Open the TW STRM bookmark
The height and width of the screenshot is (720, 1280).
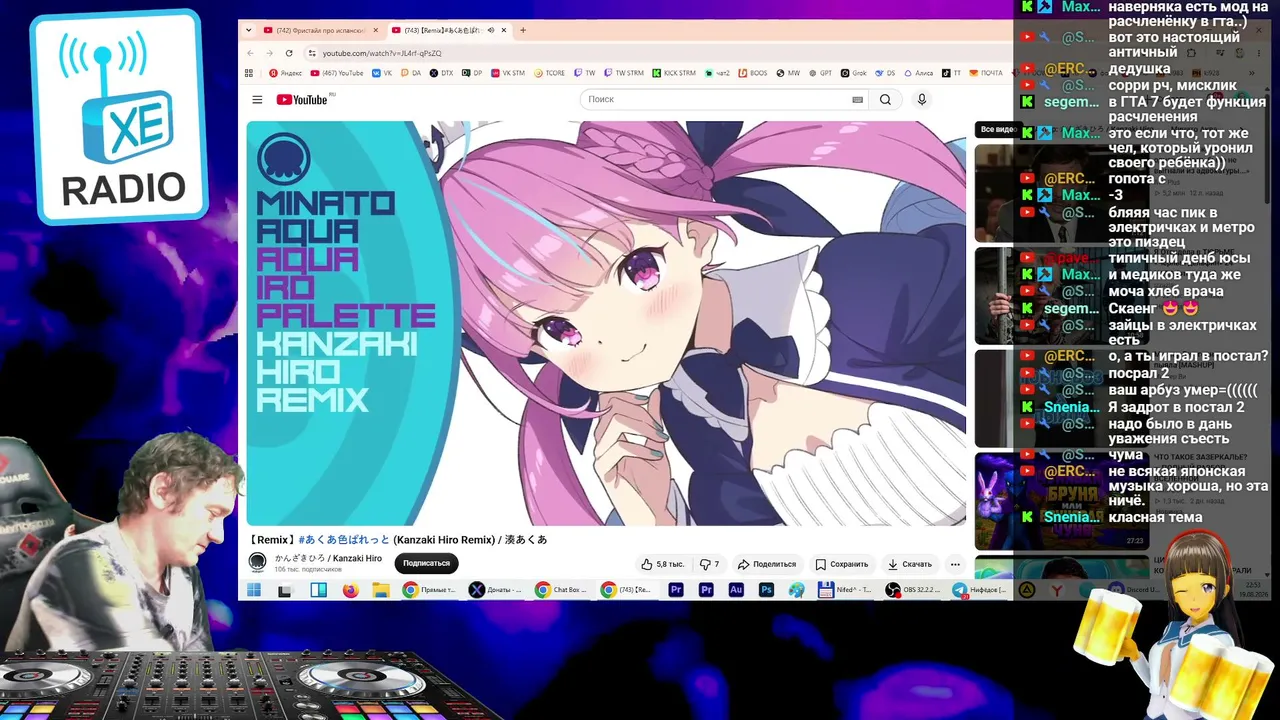(x=624, y=73)
